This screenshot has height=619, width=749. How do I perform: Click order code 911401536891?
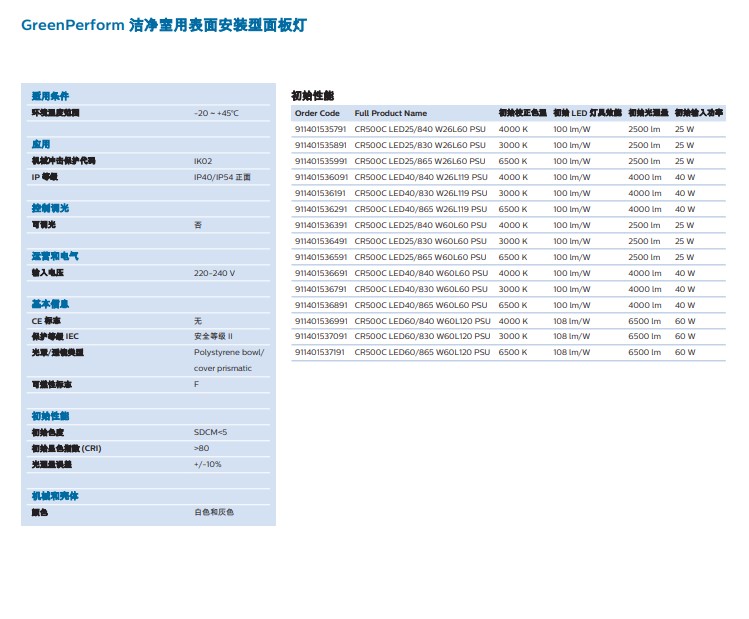pyautogui.click(x=321, y=305)
